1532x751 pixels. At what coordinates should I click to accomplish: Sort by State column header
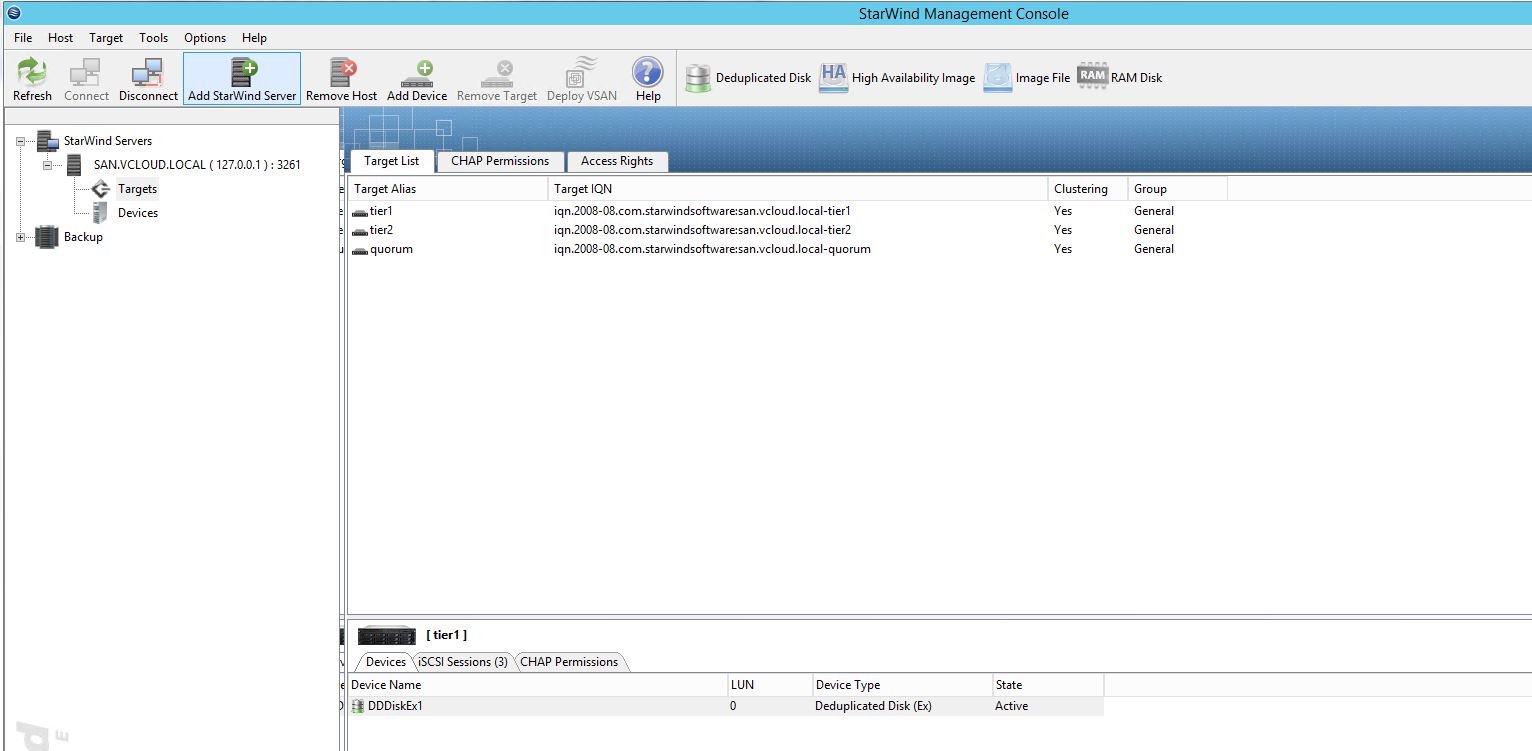[x=1047, y=685]
